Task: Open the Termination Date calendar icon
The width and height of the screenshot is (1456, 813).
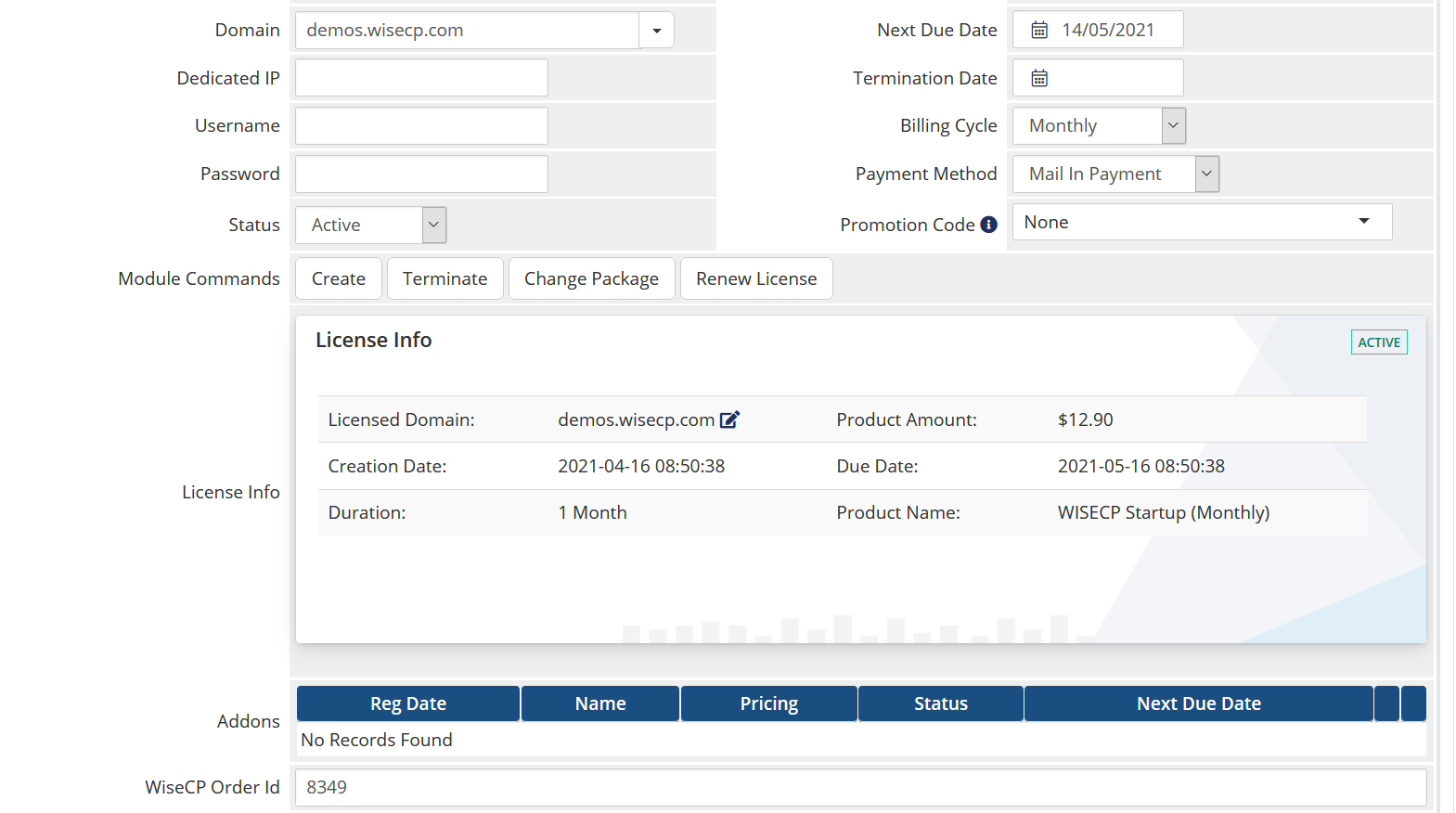Action: click(1039, 79)
